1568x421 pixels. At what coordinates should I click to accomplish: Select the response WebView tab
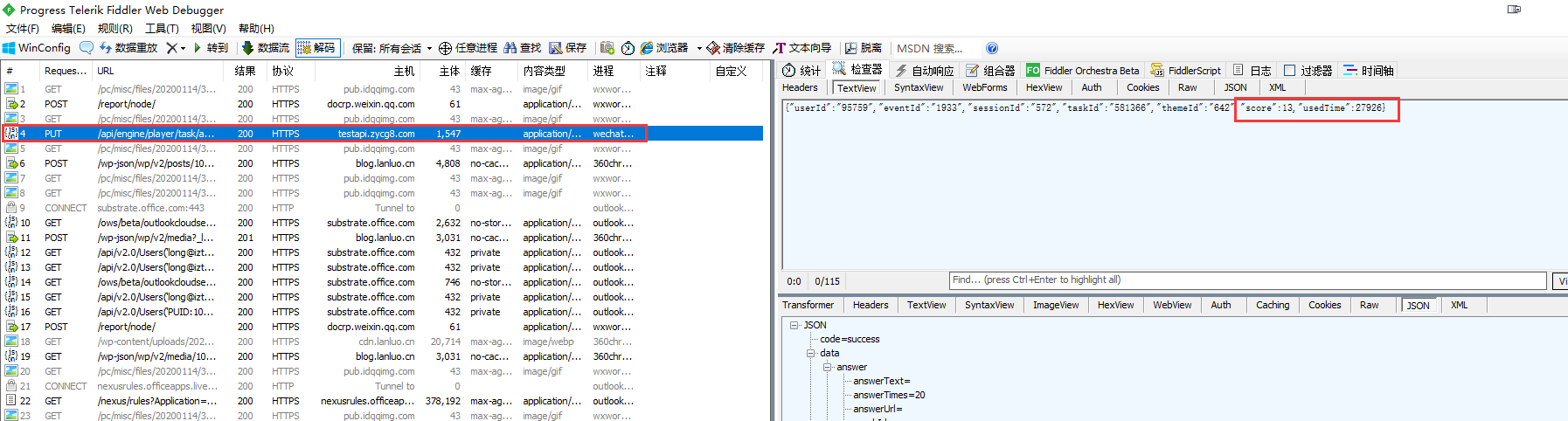pos(1172,305)
